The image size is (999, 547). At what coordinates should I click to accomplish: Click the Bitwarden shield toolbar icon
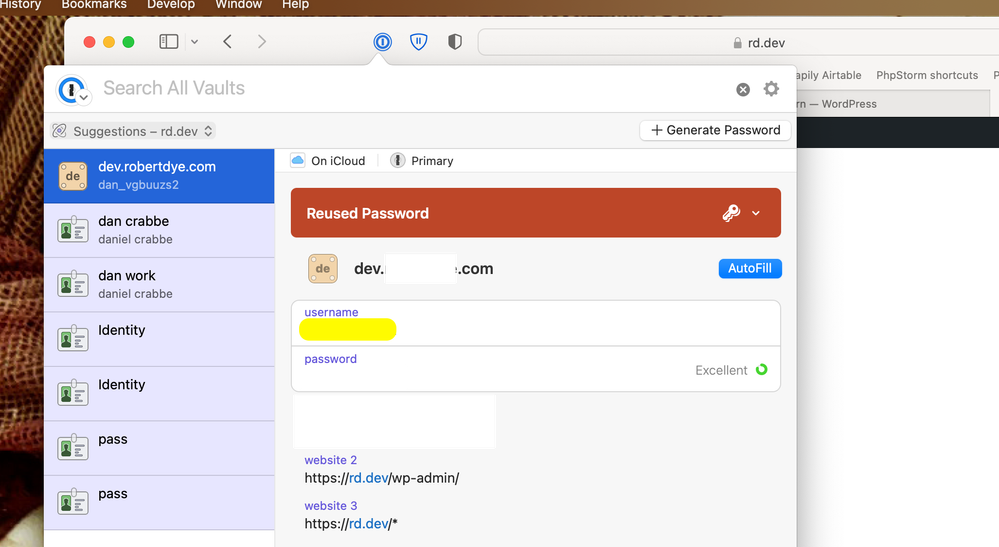419,42
